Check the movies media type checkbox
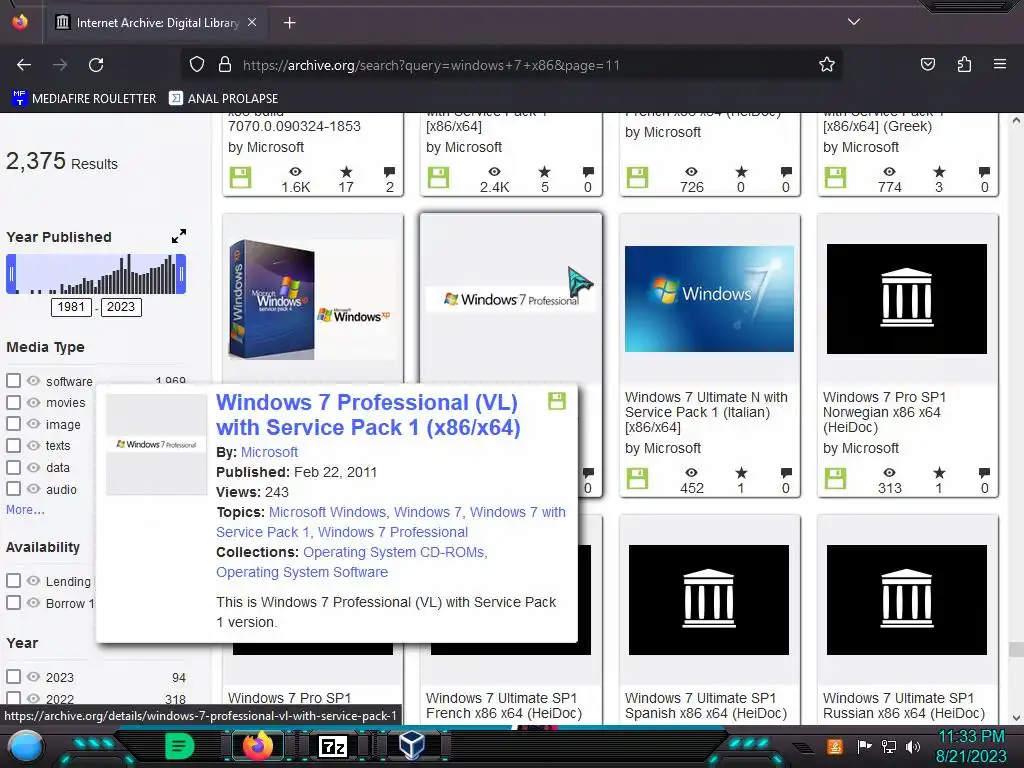The height and width of the screenshot is (768, 1024). [x=13, y=402]
